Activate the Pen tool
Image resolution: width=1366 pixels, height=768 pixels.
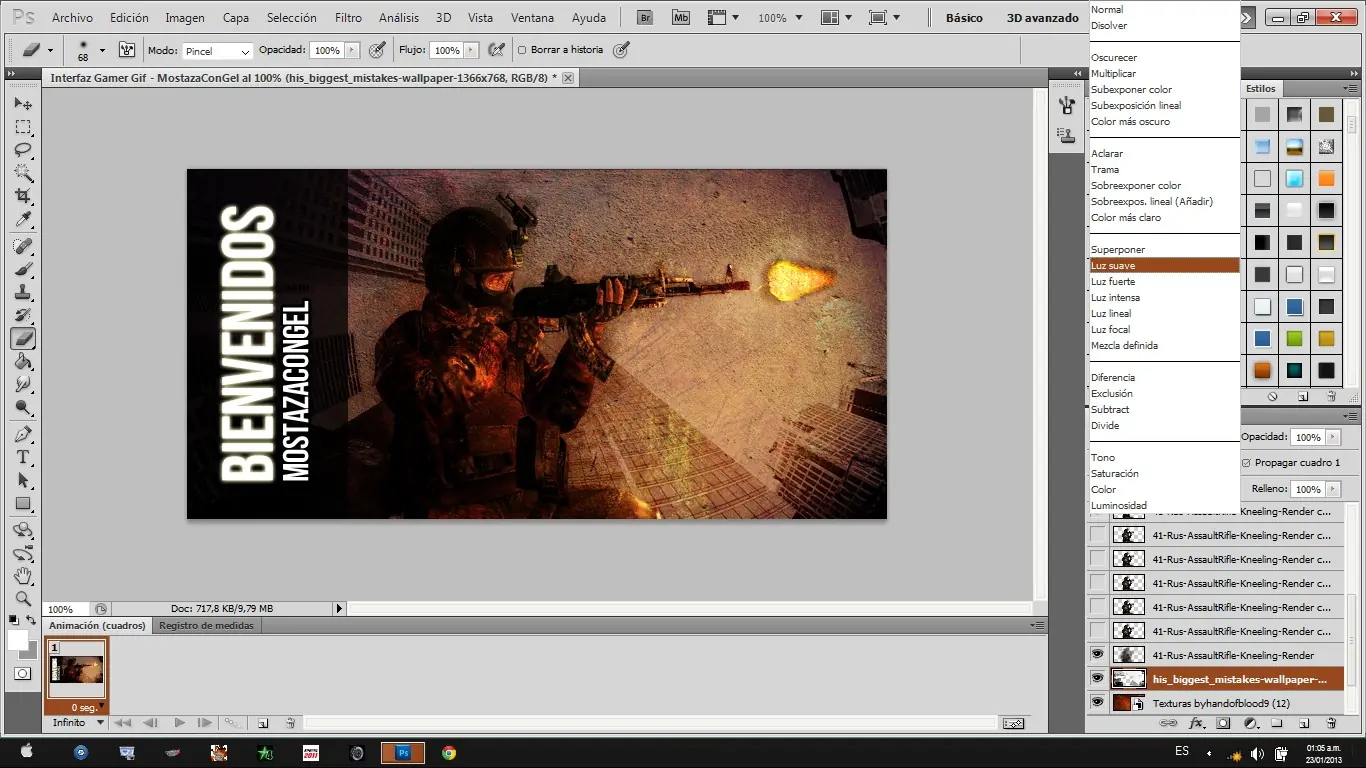(23, 434)
